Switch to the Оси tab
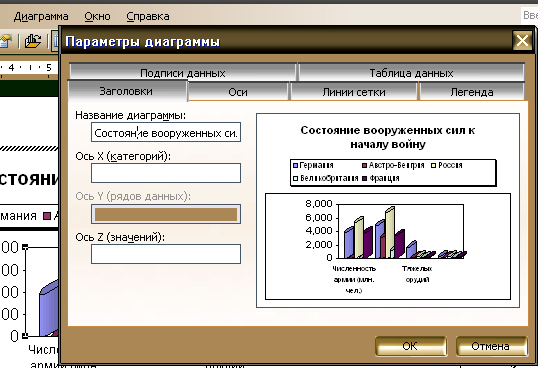Screen dimensions: 538x368 pos(238,92)
